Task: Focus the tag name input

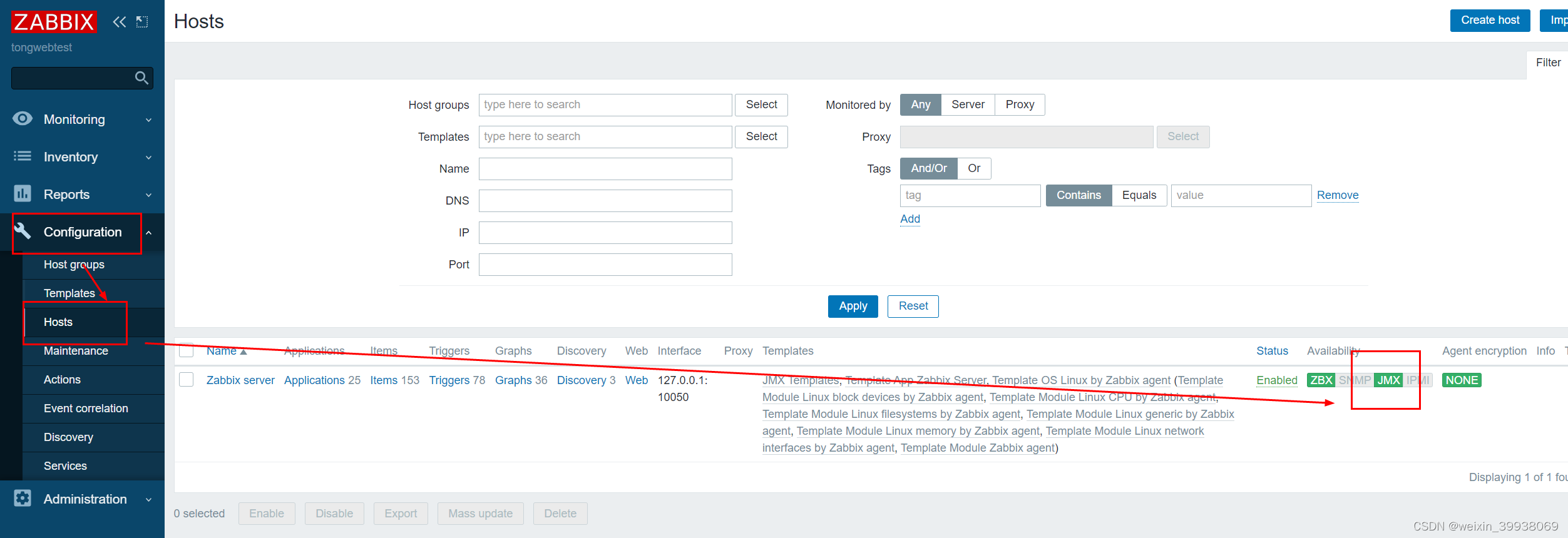Action: (x=970, y=195)
